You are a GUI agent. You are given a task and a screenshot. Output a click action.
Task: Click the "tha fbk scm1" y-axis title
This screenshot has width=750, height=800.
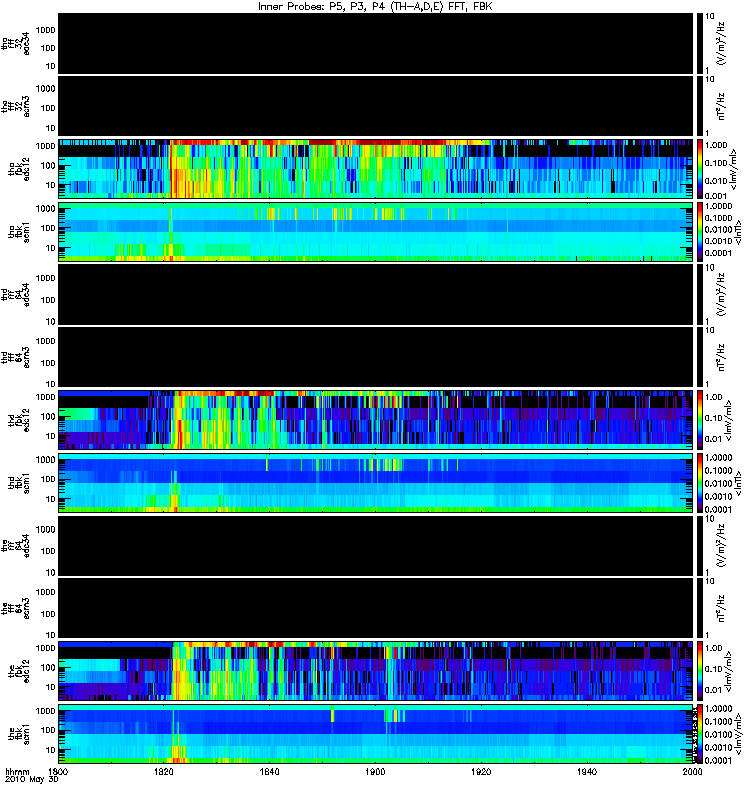click(19, 232)
